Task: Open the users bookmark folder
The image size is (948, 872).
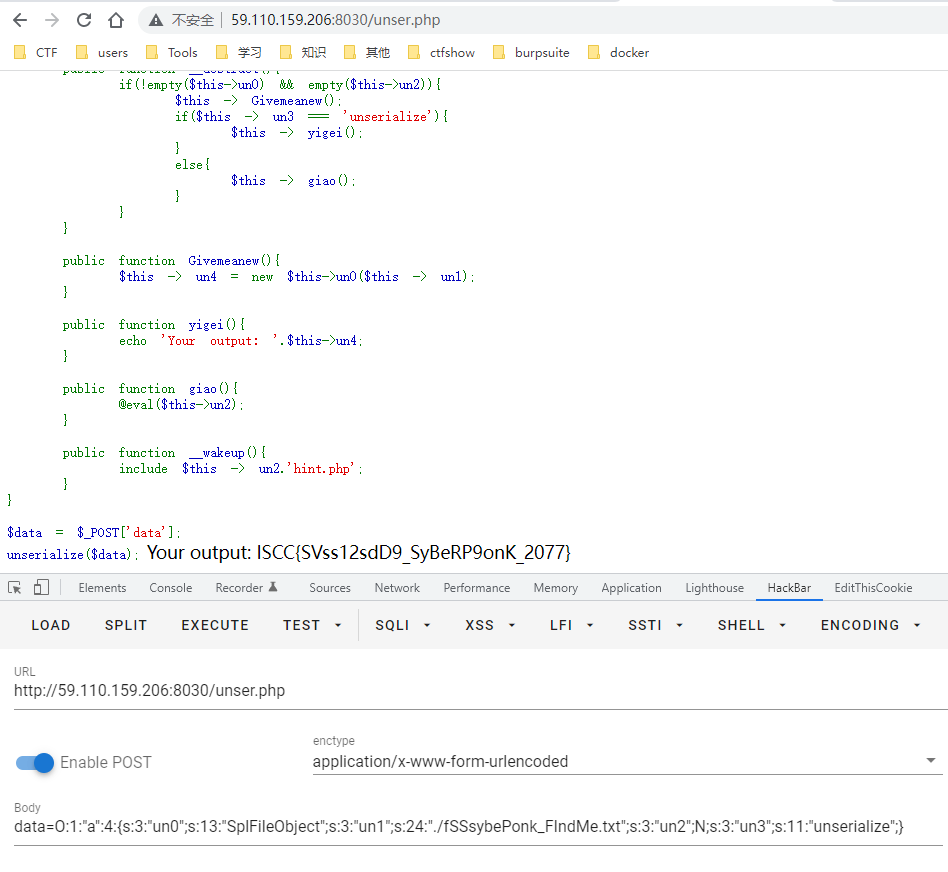Action: [102, 53]
